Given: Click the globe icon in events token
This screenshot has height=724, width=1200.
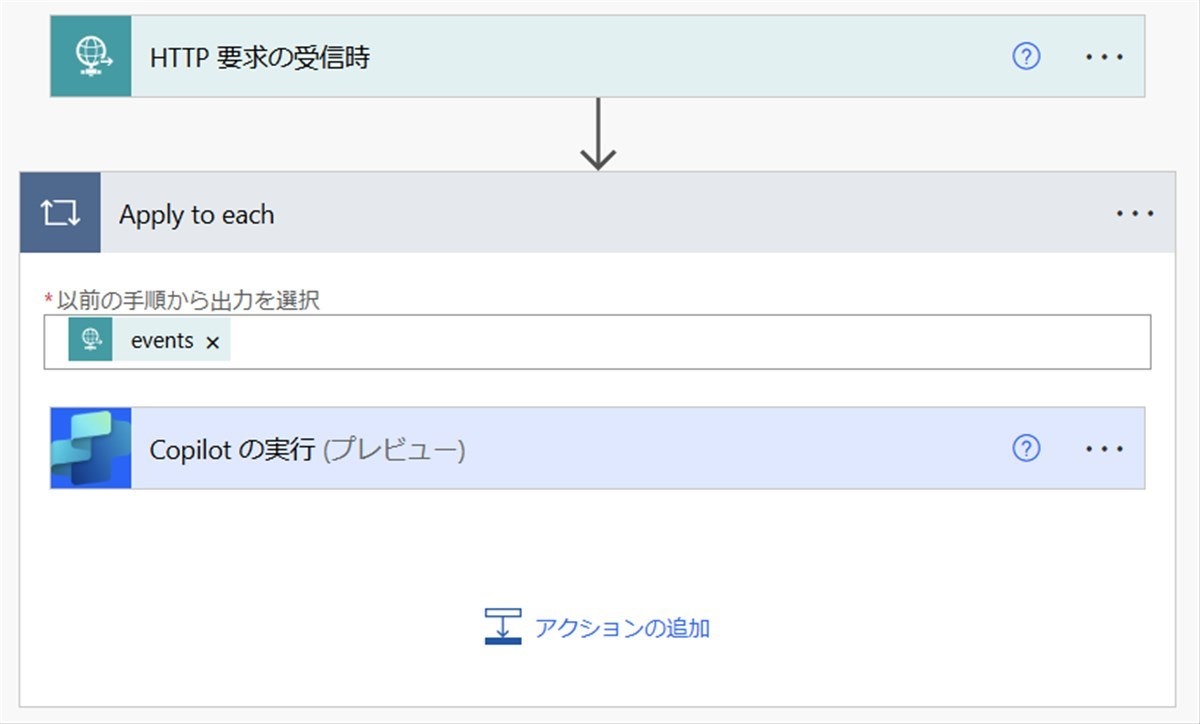Looking at the screenshot, I should (x=91, y=340).
